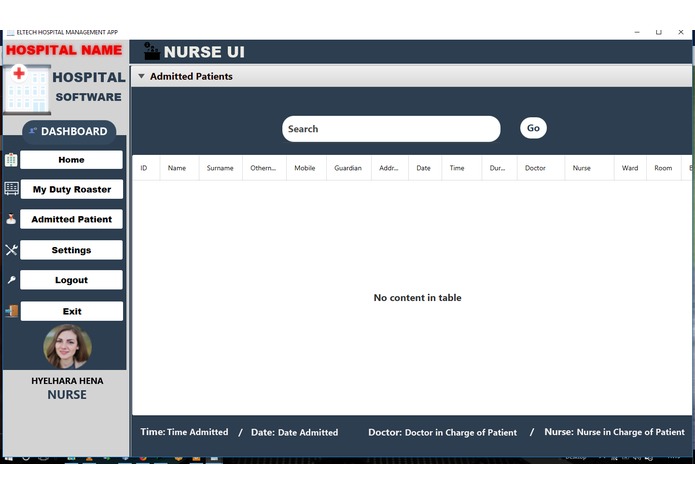695x494 pixels.
Task: Sort by the Surname column header
Action: tap(220, 168)
